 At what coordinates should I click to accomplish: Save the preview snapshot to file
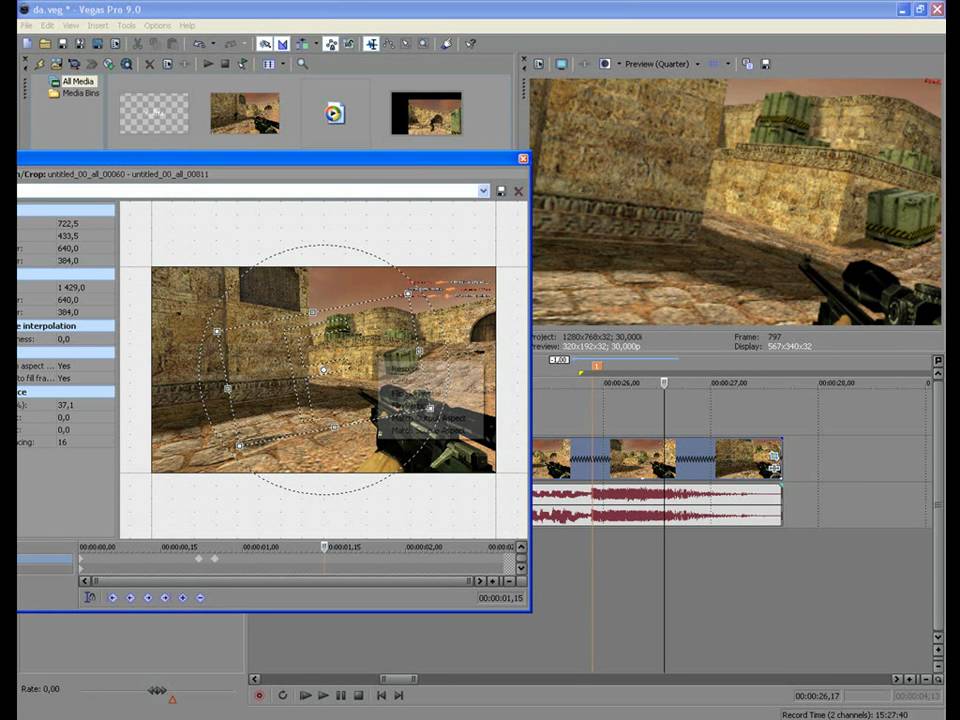[765, 64]
